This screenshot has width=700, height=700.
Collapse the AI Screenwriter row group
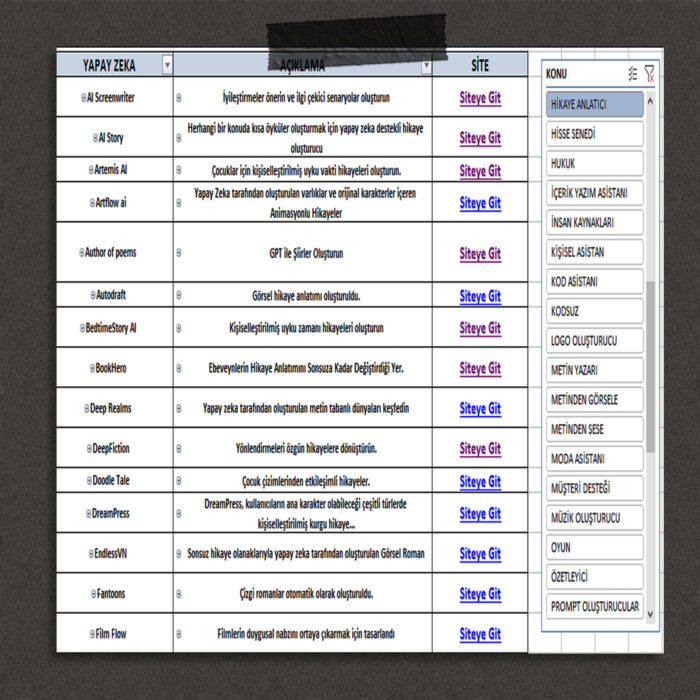tap(83, 98)
